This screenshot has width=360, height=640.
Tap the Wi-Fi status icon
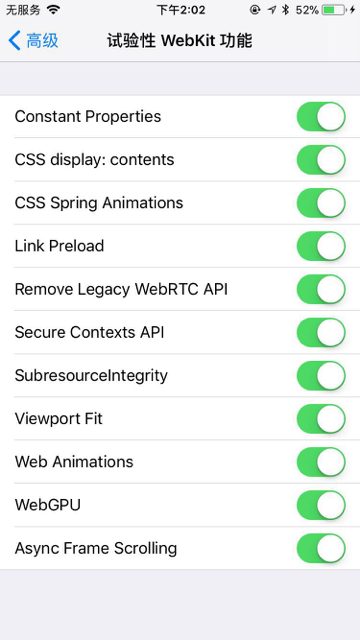[53, 9]
